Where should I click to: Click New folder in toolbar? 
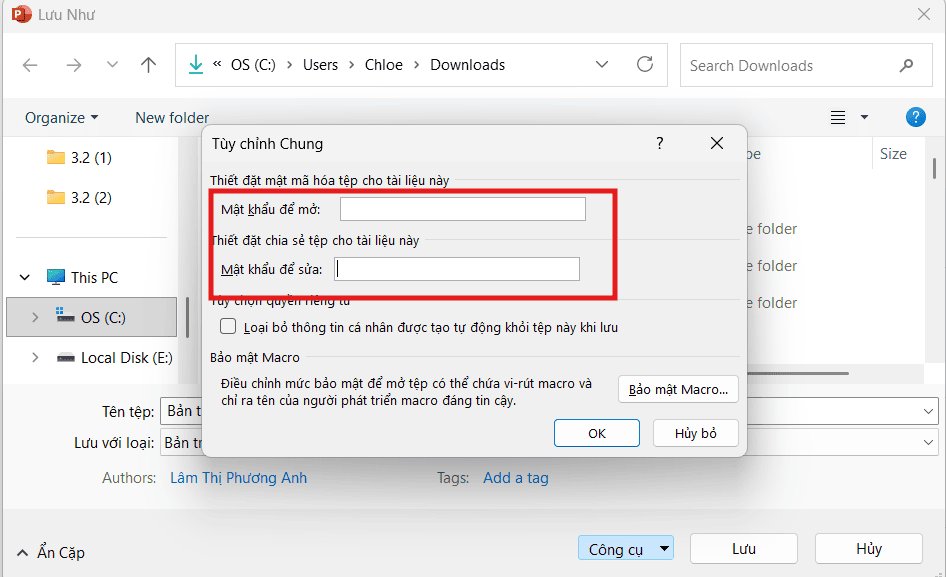coord(172,117)
